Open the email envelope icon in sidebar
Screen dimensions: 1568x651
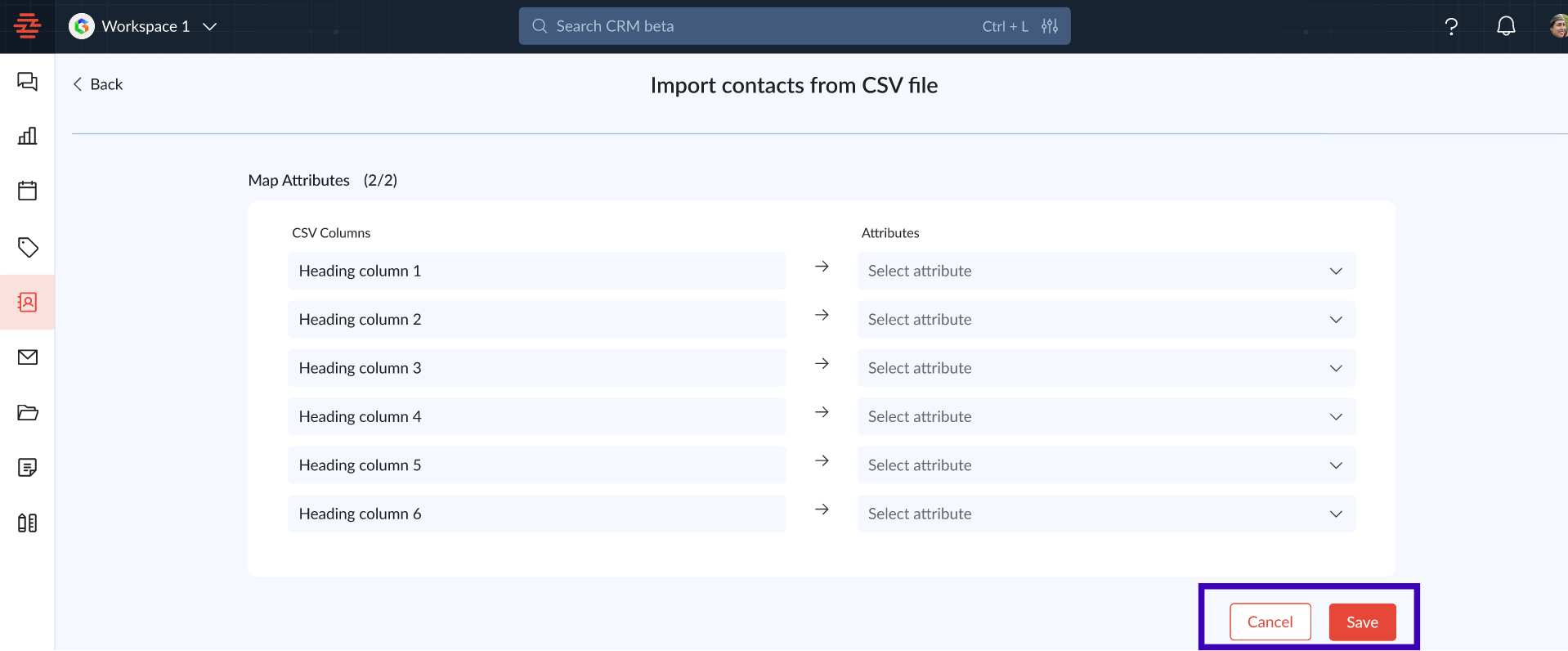28,357
